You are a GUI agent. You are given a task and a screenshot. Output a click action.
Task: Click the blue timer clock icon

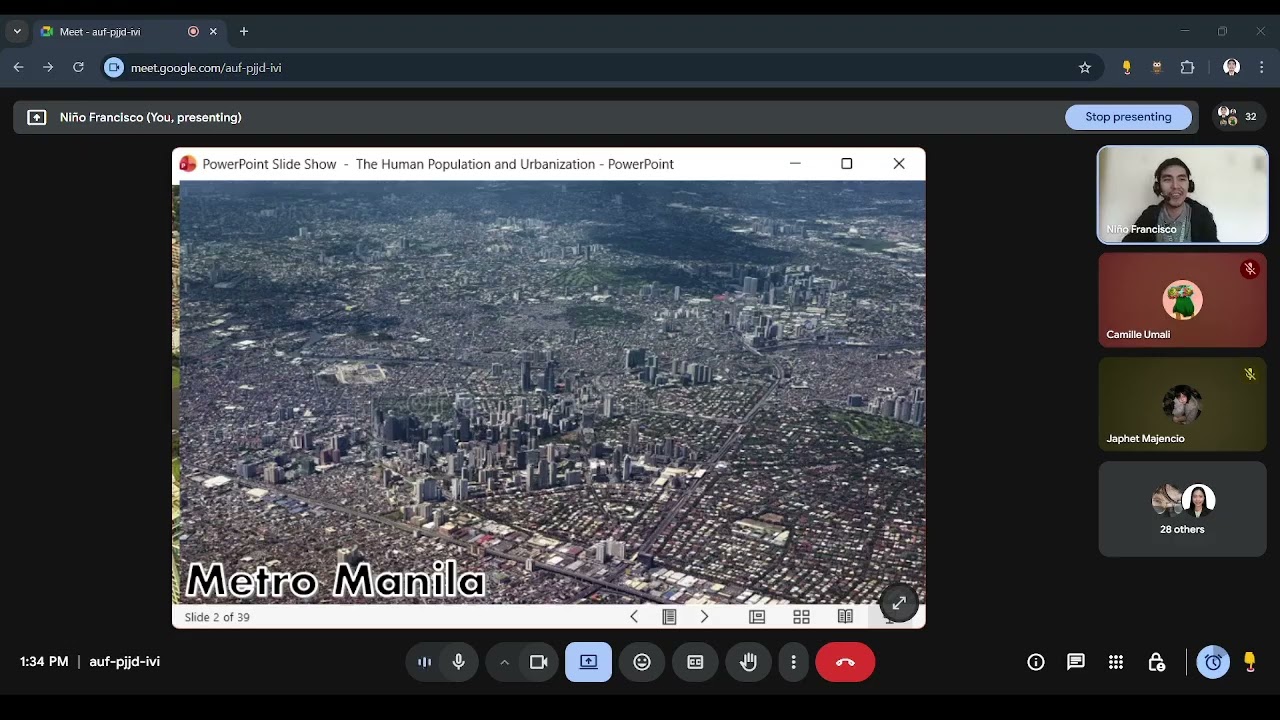tap(1213, 662)
